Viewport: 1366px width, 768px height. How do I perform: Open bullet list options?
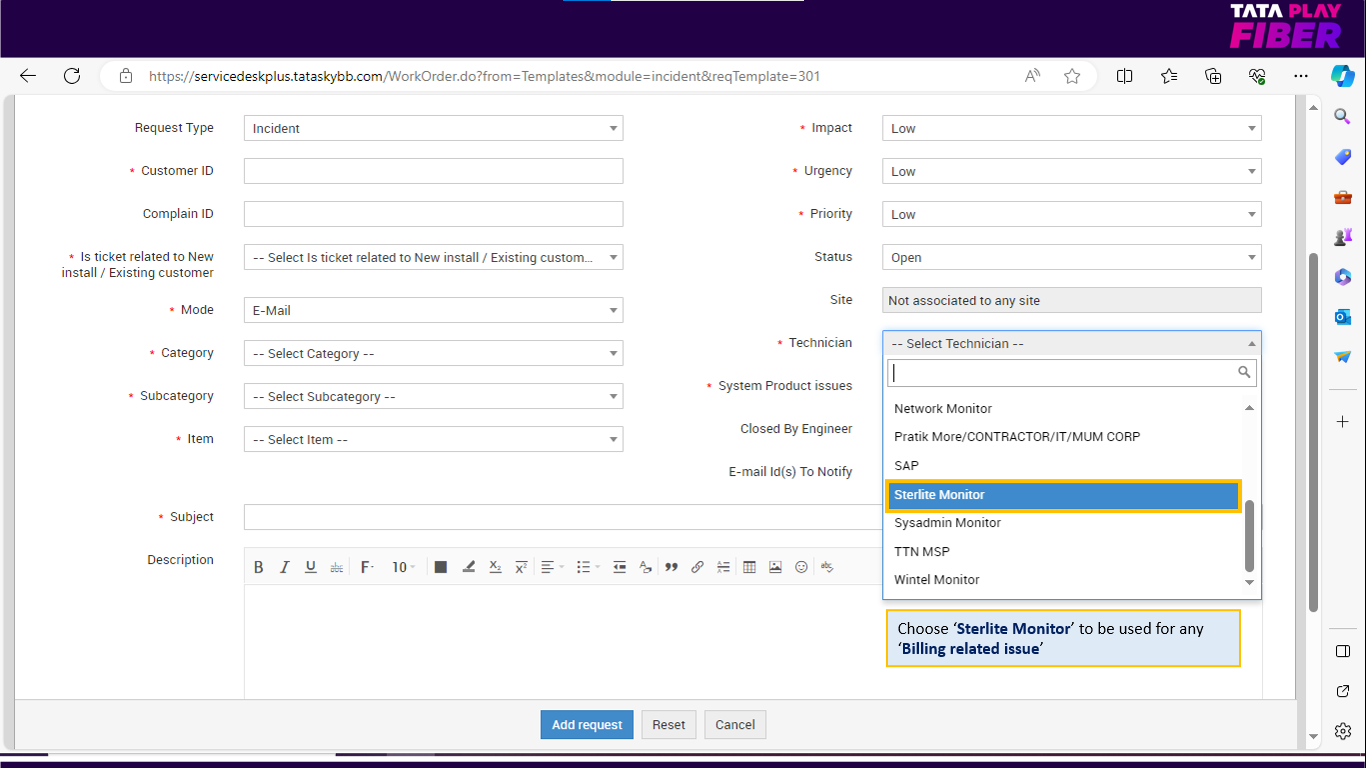(588, 567)
